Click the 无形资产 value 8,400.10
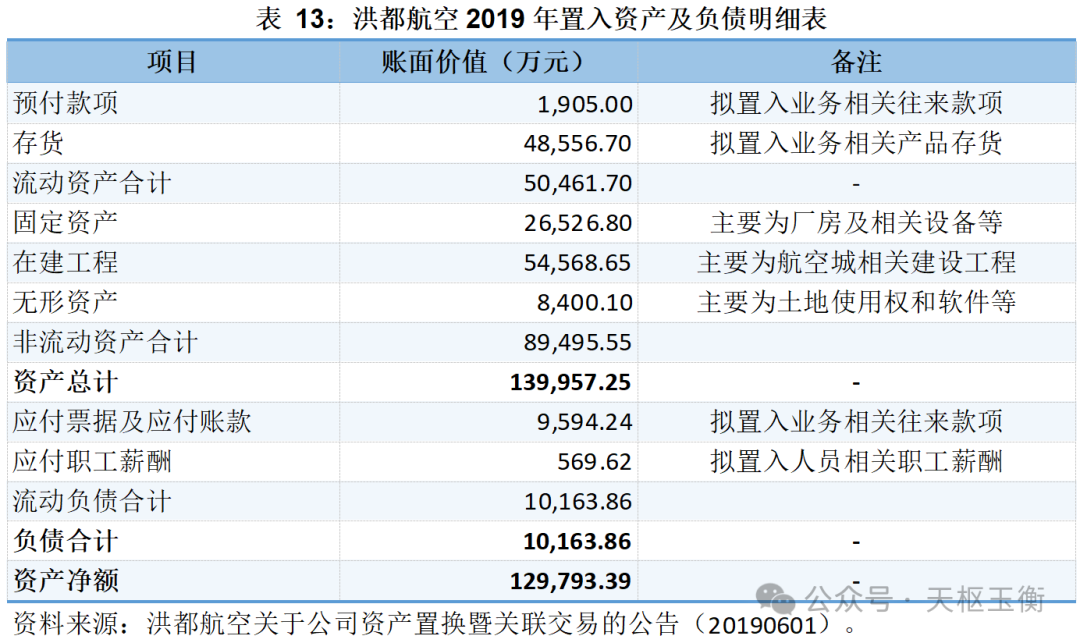Image resolution: width=1080 pixels, height=643 pixels. pyautogui.click(x=584, y=302)
